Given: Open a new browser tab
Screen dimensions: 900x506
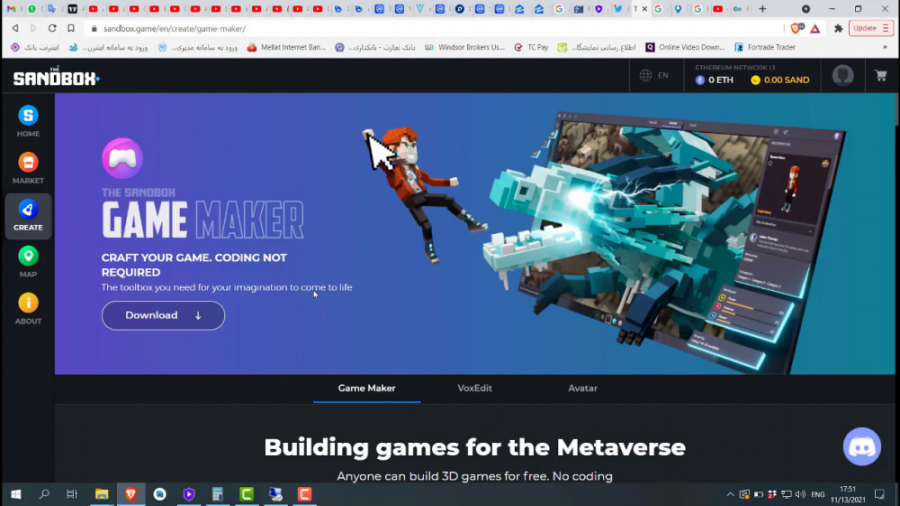Looking at the screenshot, I should (762, 9).
